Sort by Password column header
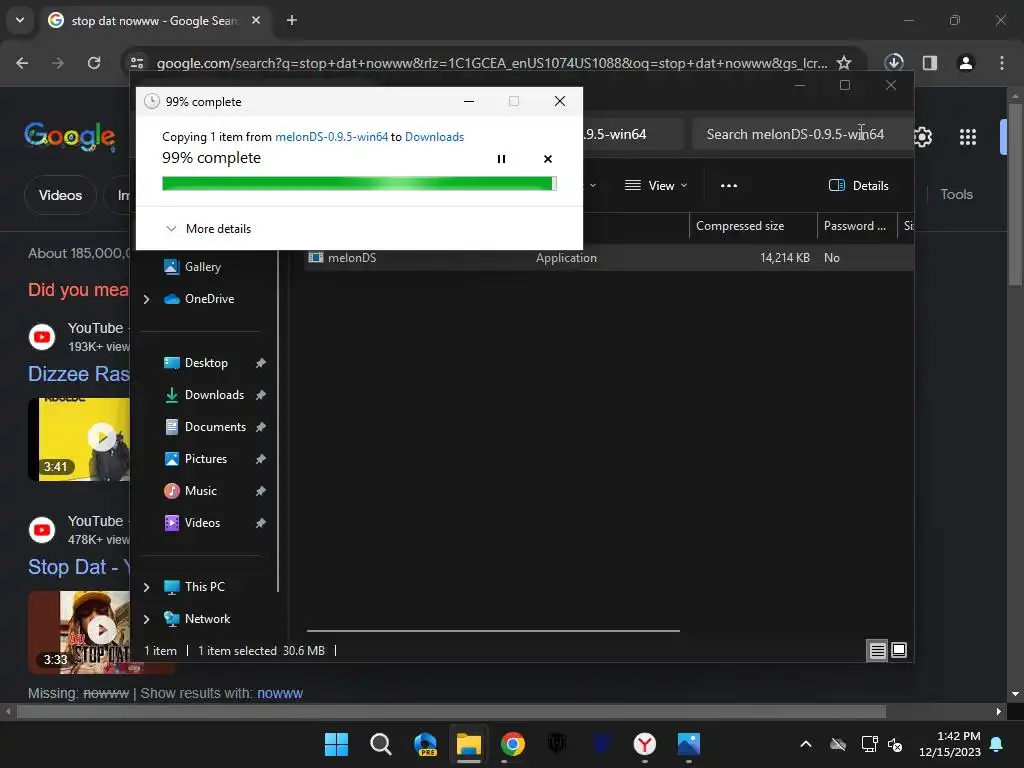This screenshot has height=768, width=1024. tap(856, 226)
